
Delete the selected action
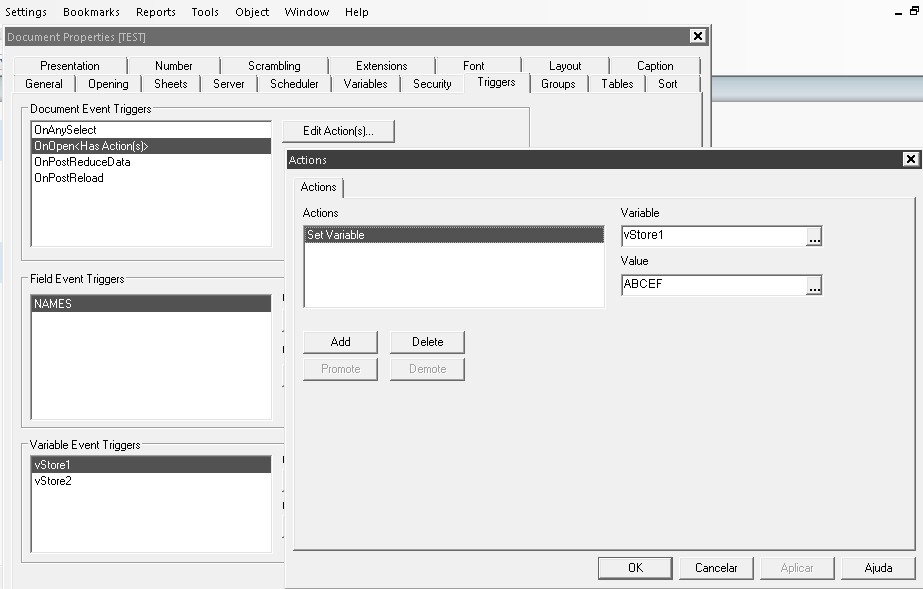[427, 342]
